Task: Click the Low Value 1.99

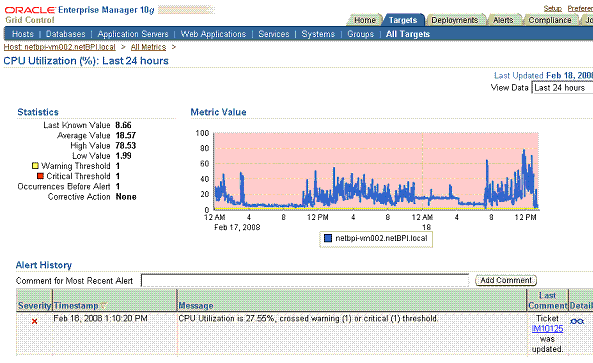Action: 123,156
